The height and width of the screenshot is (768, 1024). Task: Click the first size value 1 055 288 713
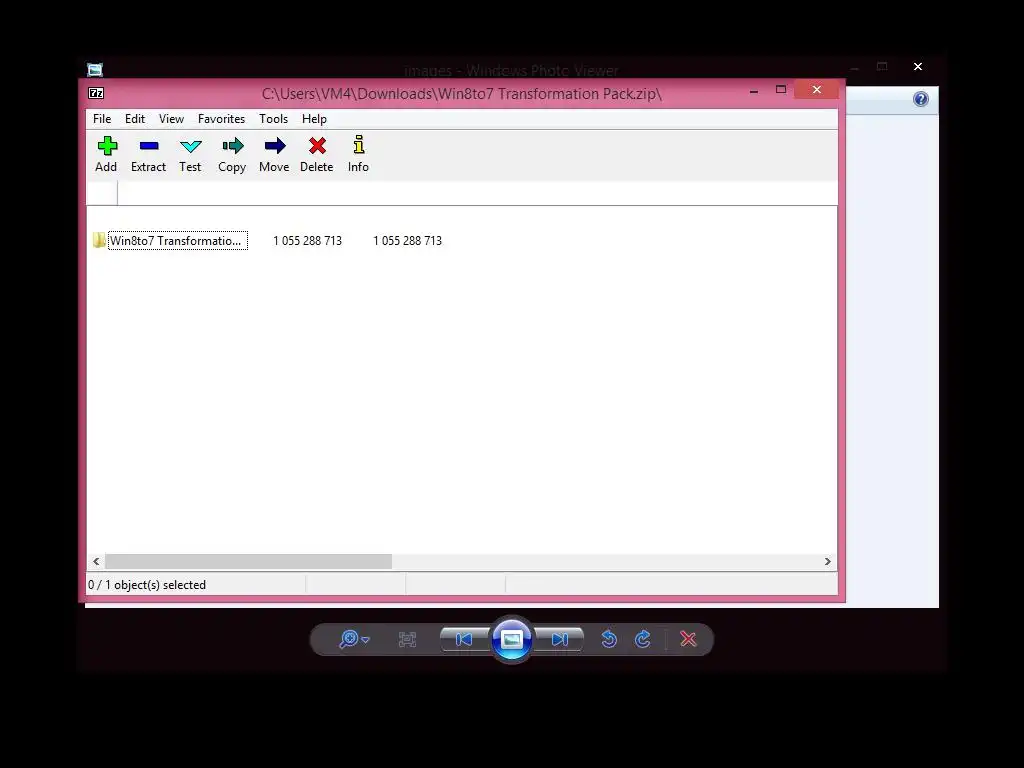coord(308,241)
